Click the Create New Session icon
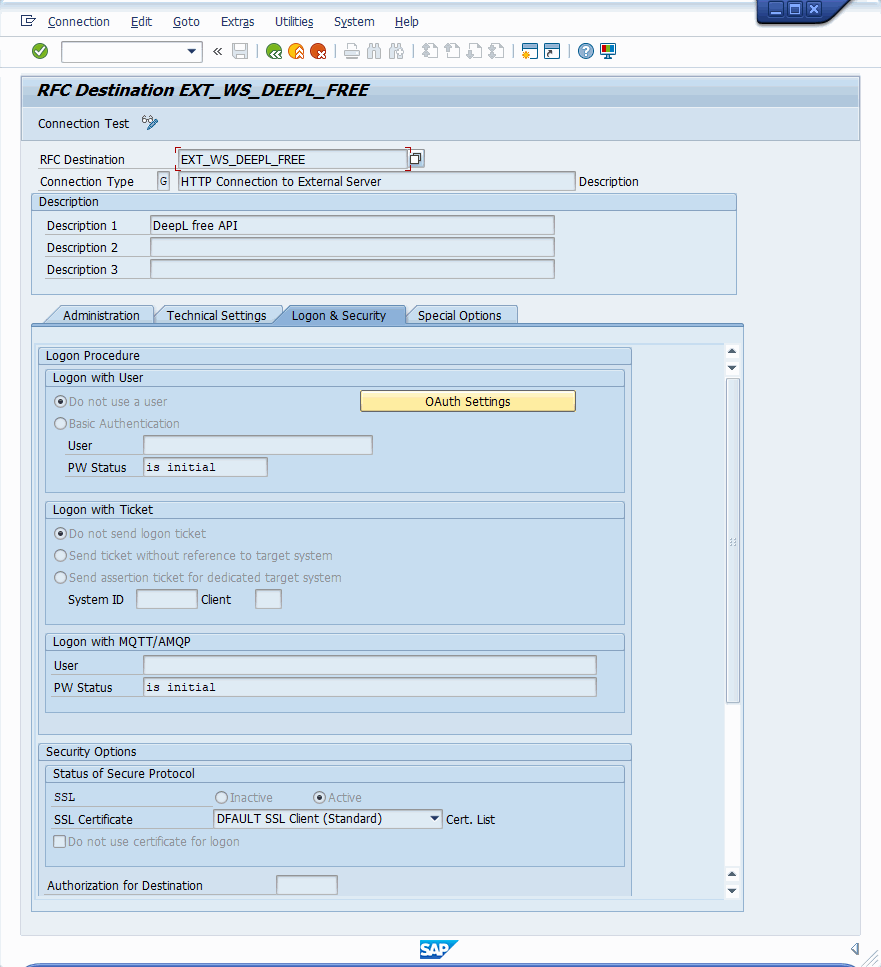Screen dimensions: 881x967 click(530, 51)
